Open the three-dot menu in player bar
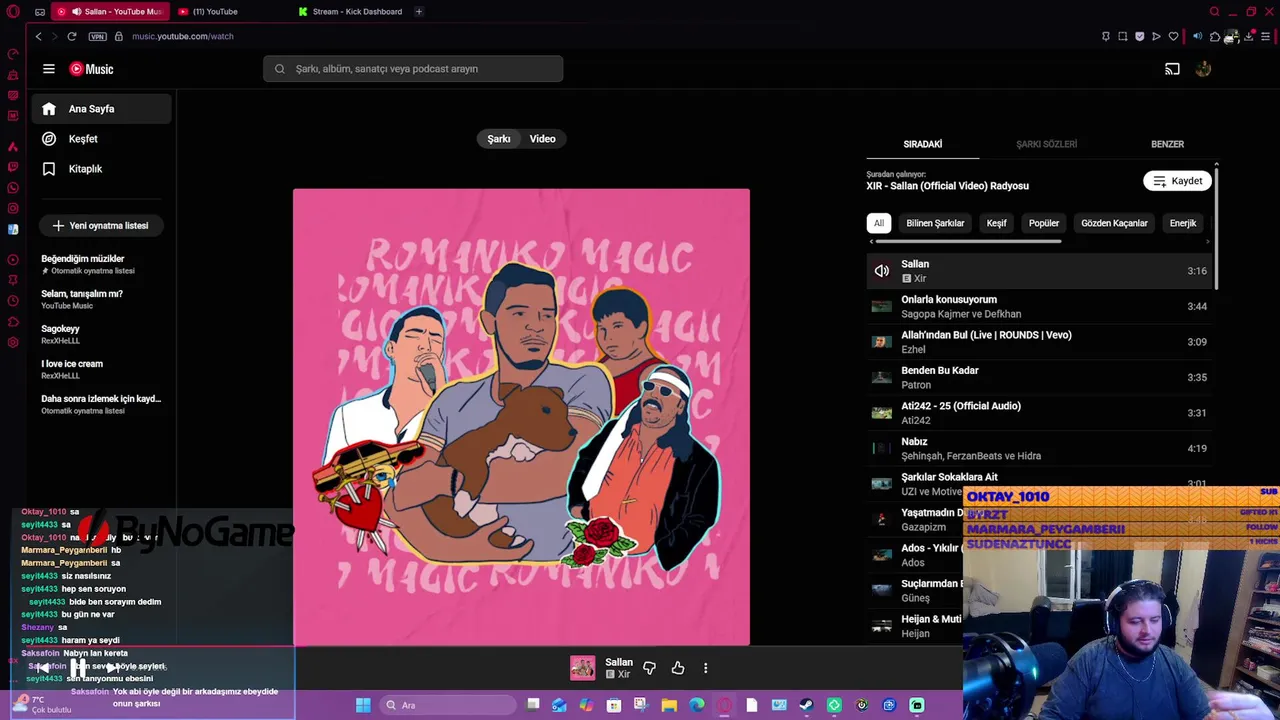1280x720 pixels. (x=705, y=668)
